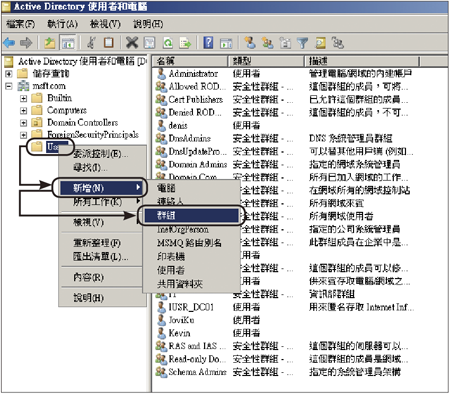The height and width of the screenshot is (394, 450).
Task: Select the Domain Controllers tree item
Action: coord(83,123)
